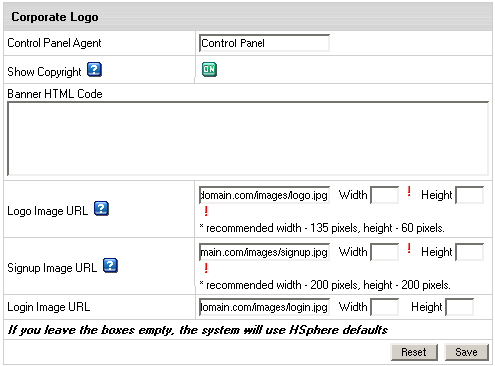The image size is (495, 366).
Task: Click the Control Panel Agent text field
Action: [264, 43]
